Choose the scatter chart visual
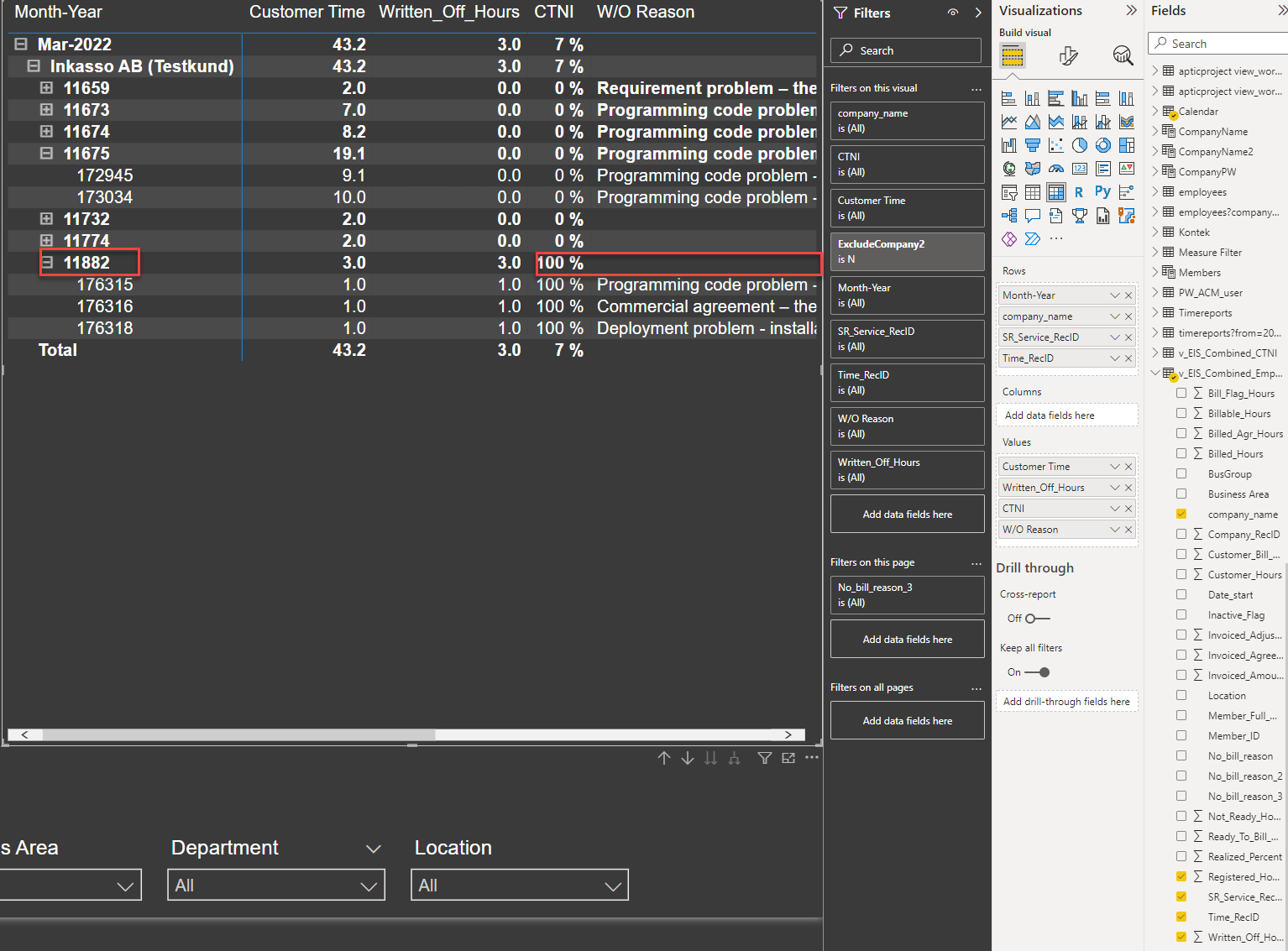Image resolution: width=1288 pixels, height=951 pixels. point(1056,145)
